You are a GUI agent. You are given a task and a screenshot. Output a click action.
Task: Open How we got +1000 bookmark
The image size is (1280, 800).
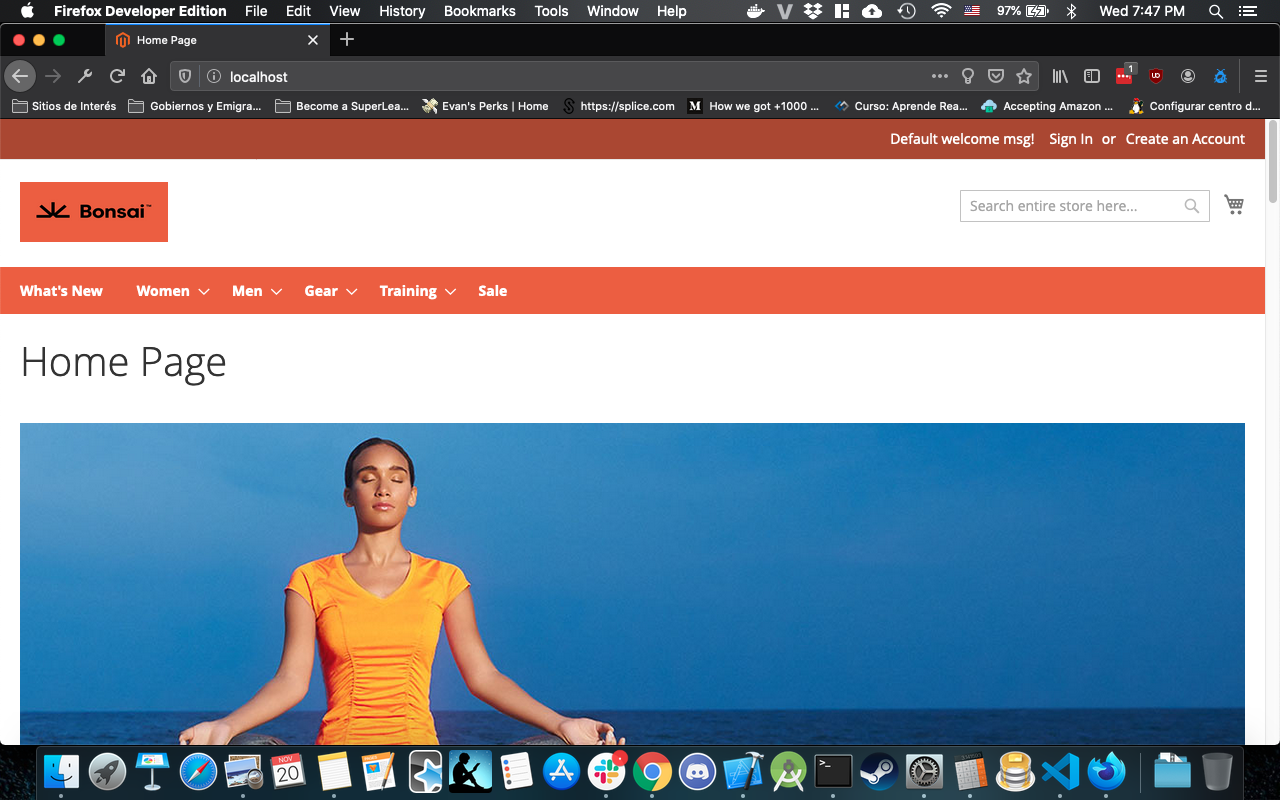(754, 106)
